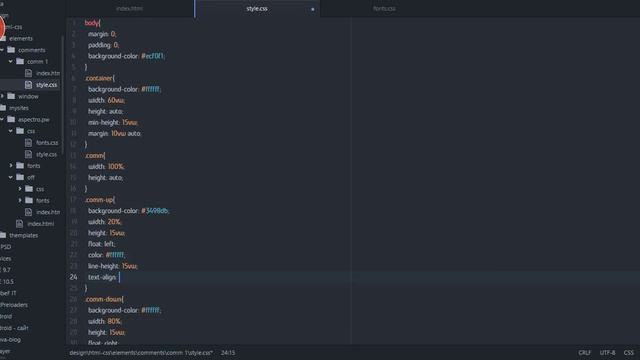Collapse css chevron under aspectro.pw
The height and width of the screenshot is (360, 640).
tap(11, 131)
